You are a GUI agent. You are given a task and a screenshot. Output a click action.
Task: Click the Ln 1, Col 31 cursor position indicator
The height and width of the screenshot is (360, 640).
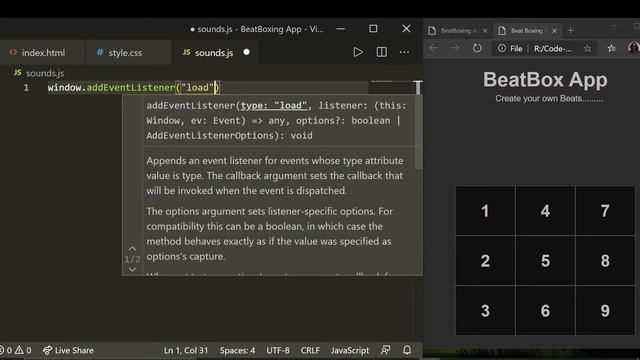pyautogui.click(x=186, y=350)
